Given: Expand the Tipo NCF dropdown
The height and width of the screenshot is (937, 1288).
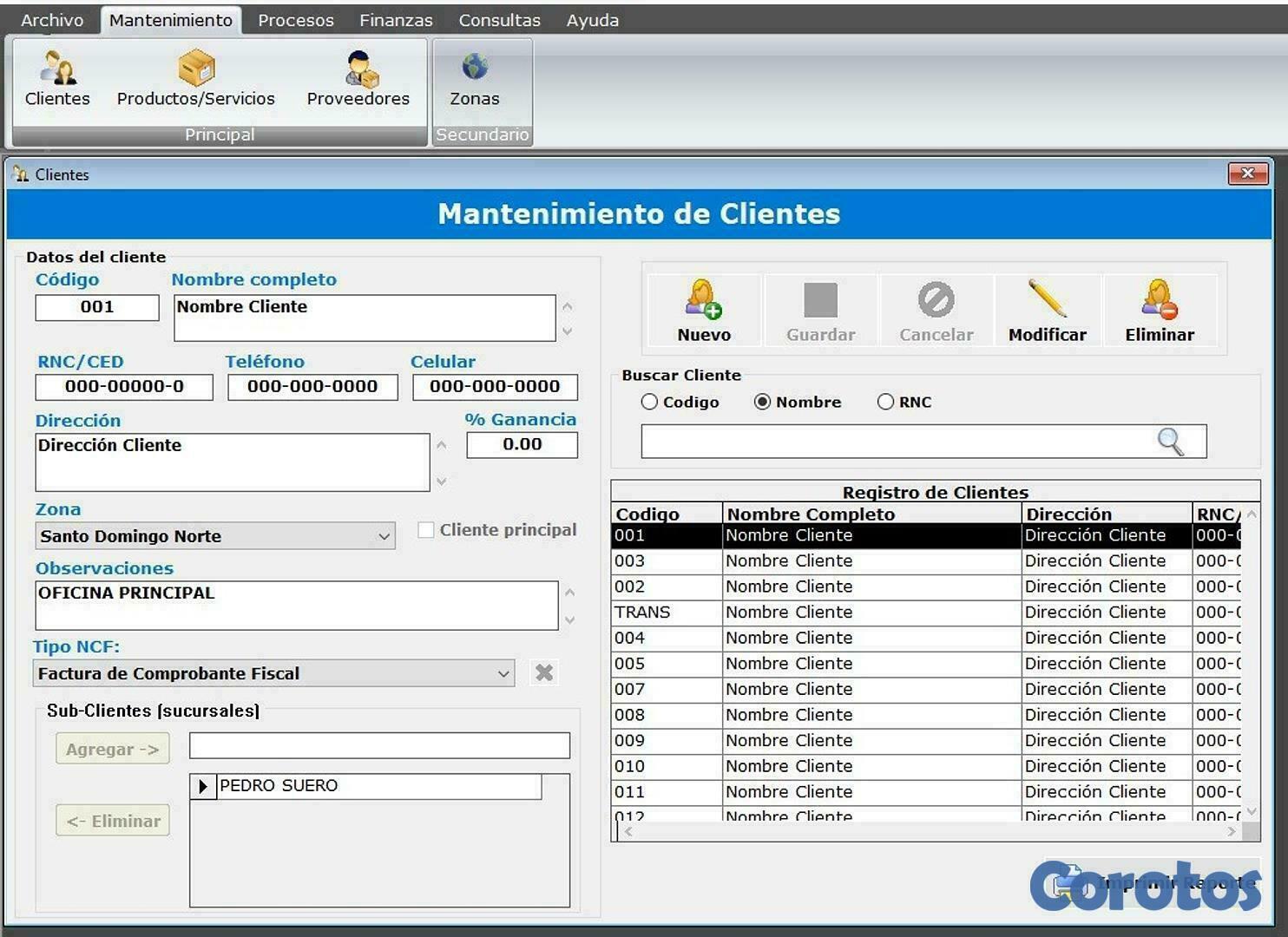Looking at the screenshot, I should click(503, 674).
